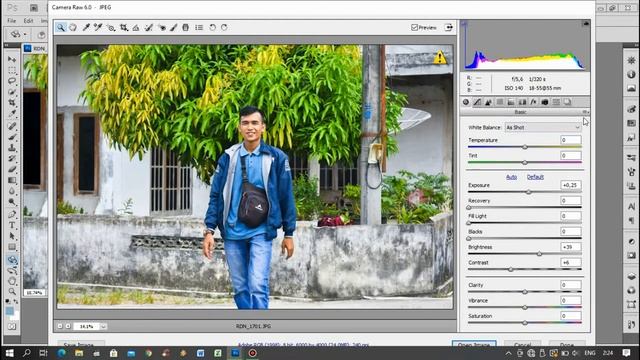Select Photoshop Clone Stamp tool
The width and height of the screenshot is (640, 360).
(x=12, y=148)
